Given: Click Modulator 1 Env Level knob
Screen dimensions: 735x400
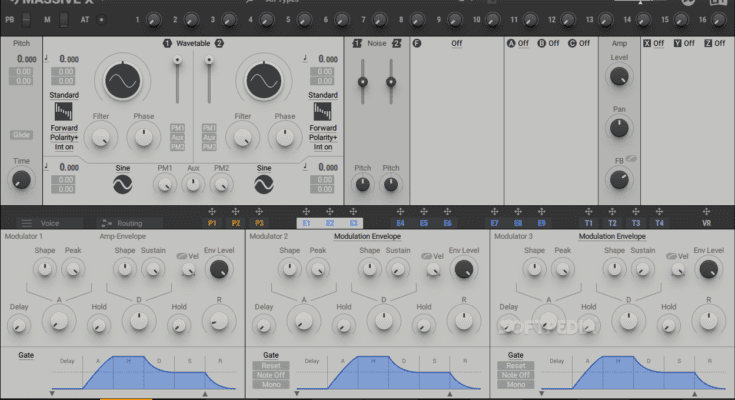Looking at the screenshot, I should tap(218, 268).
